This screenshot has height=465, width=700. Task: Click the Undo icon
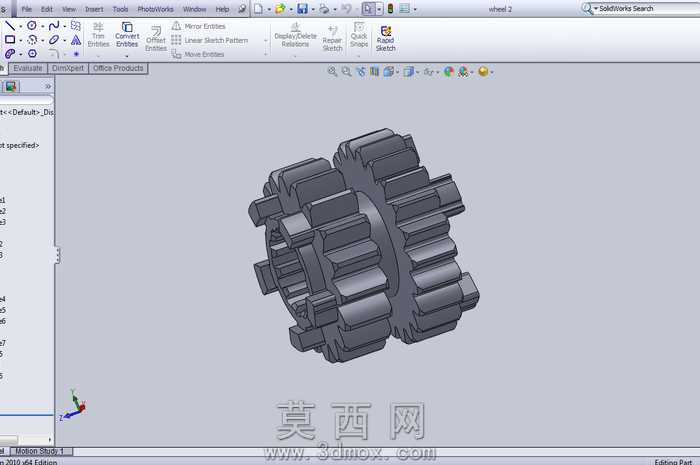click(x=346, y=8)
